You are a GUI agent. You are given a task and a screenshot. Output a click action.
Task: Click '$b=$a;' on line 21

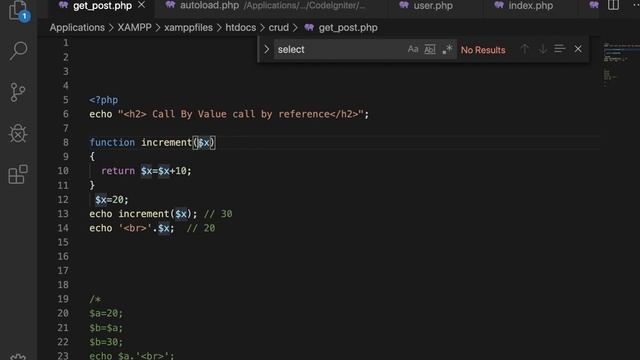click(106, 328)
